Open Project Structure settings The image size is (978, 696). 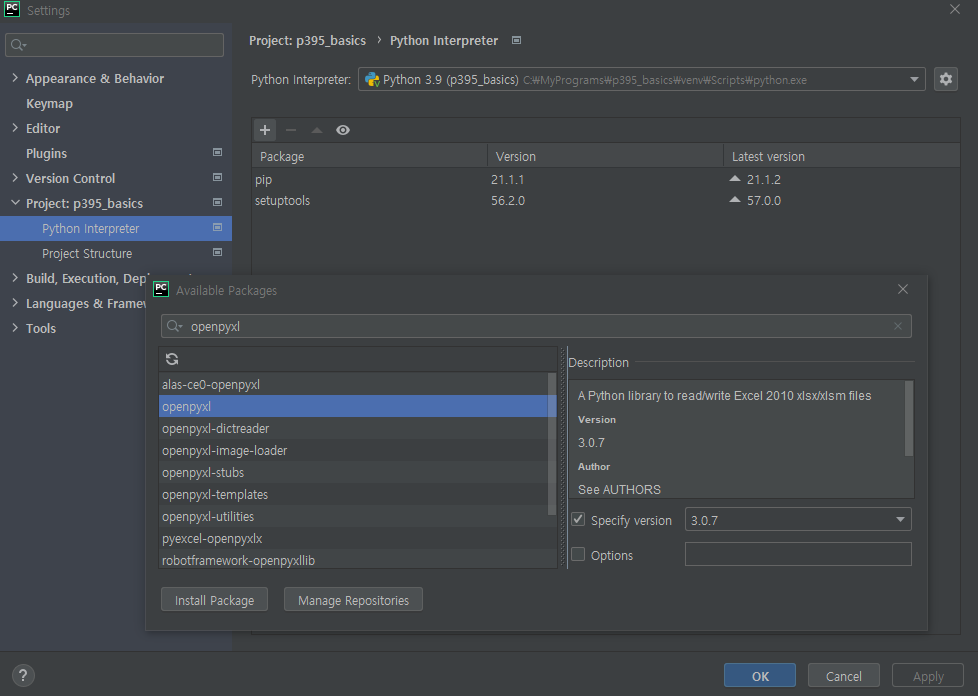[x=87, y=253]
